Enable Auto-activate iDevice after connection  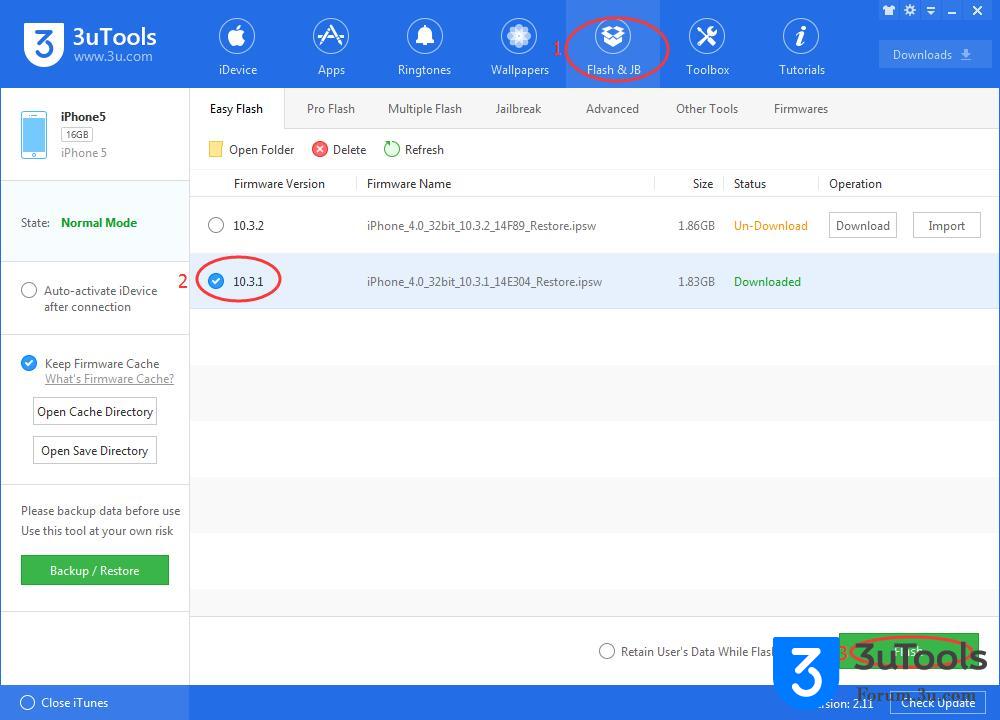[29, 291]
